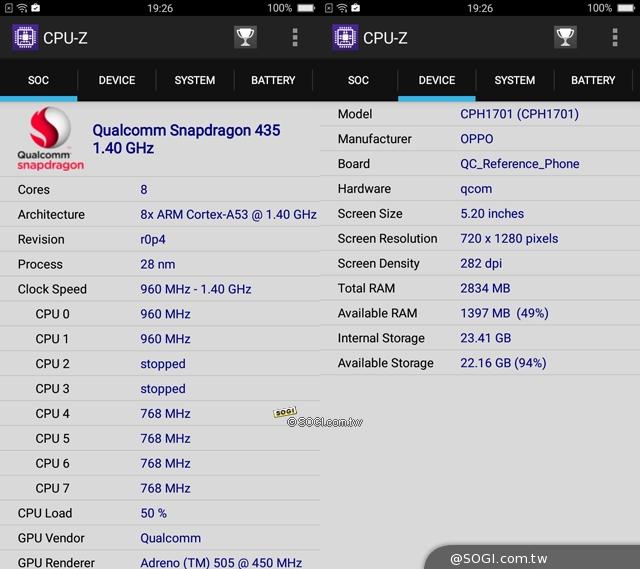Switch to SYSTEM tab in left screen

coord(195,80)
